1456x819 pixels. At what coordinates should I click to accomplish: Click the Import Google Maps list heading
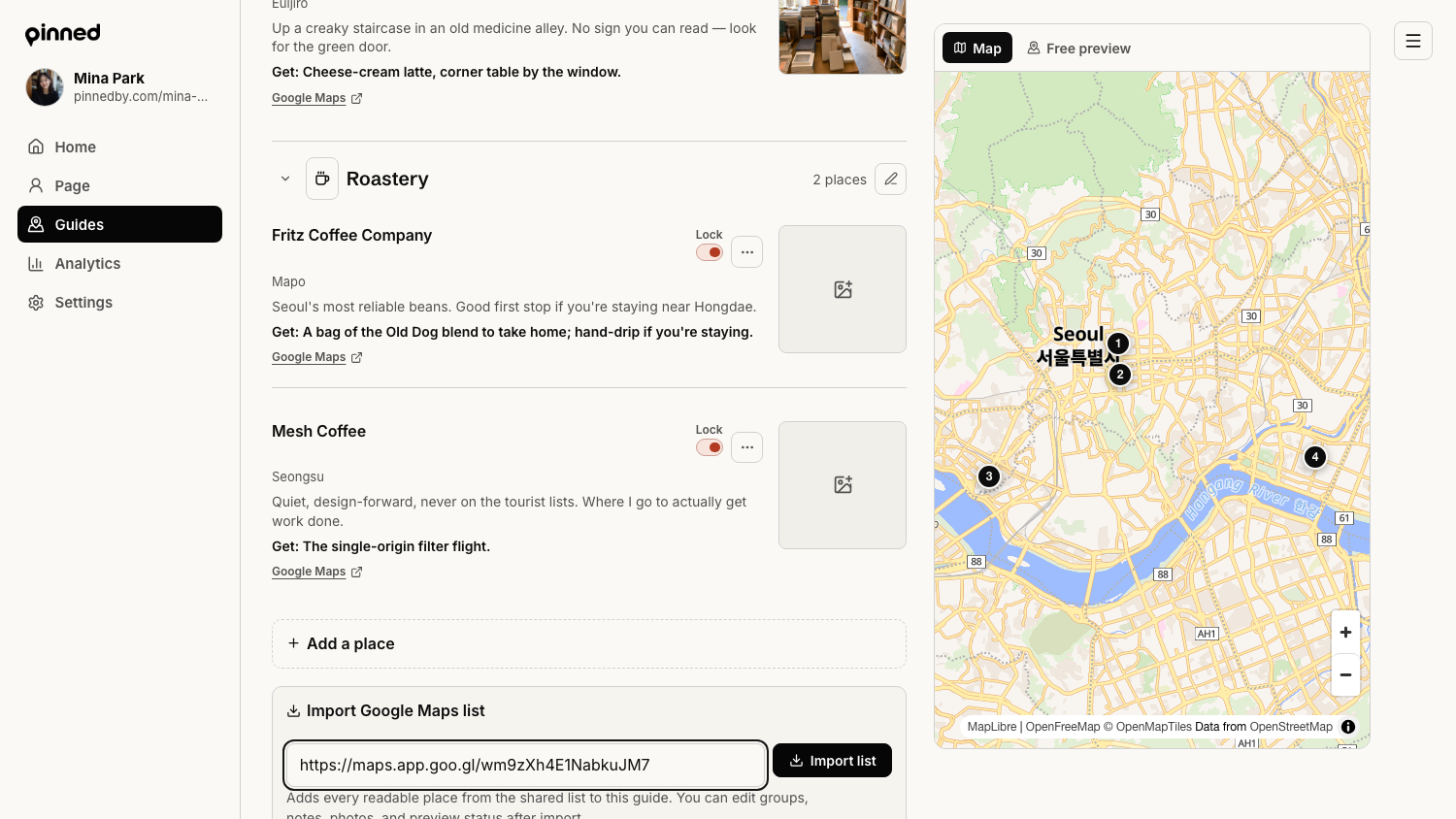[x=396, y=711]
